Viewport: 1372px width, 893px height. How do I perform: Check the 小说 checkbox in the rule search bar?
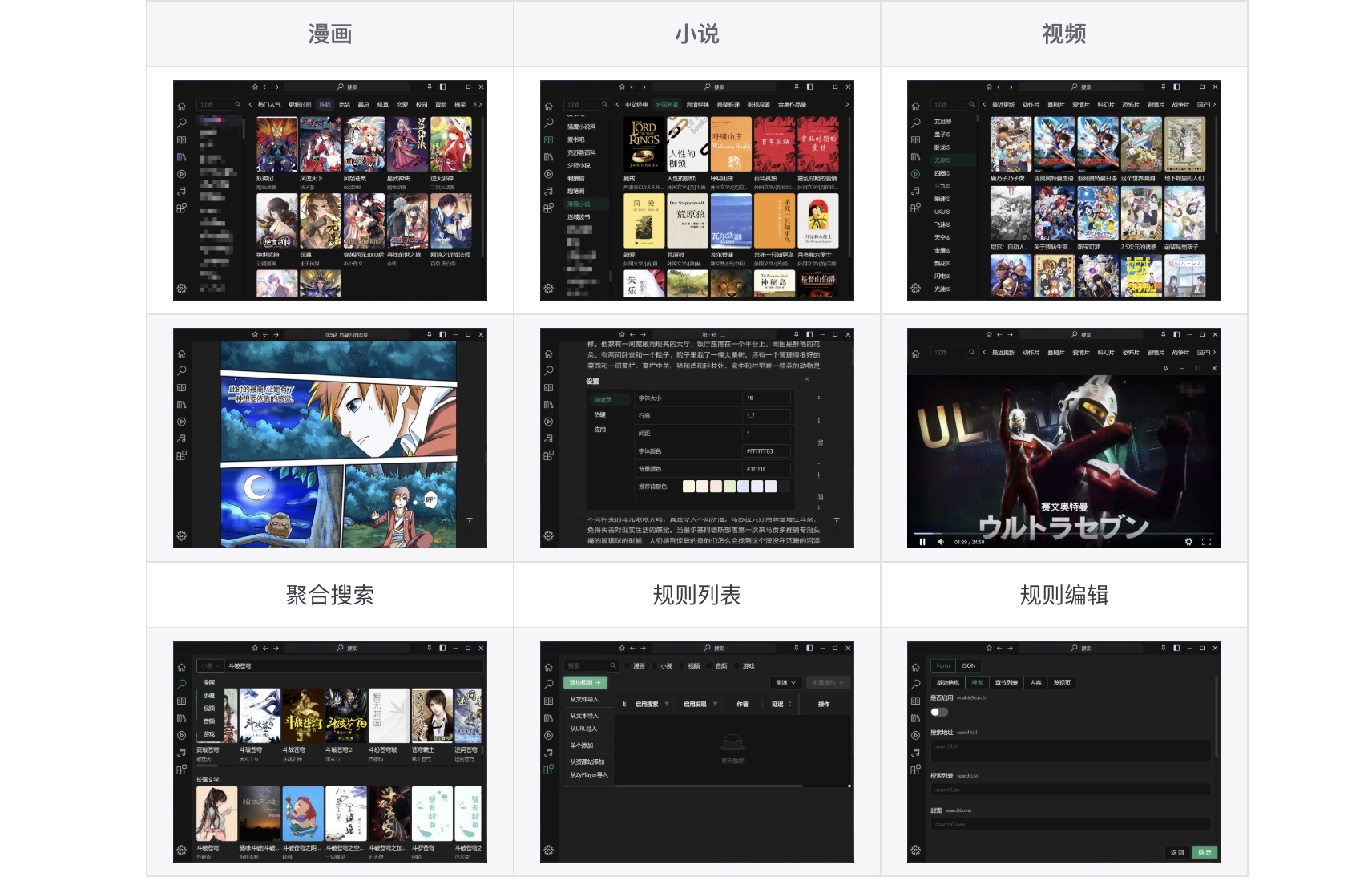655,665
